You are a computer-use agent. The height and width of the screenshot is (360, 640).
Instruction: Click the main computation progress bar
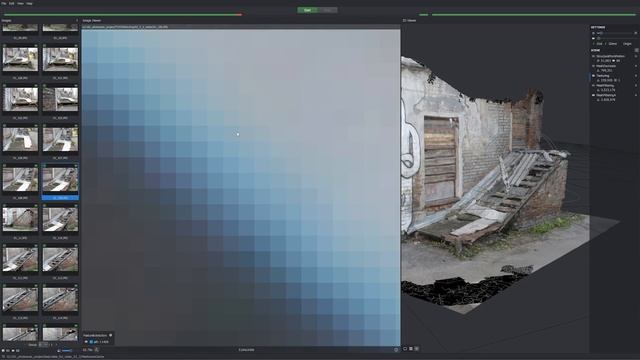[x=122, y=15]
